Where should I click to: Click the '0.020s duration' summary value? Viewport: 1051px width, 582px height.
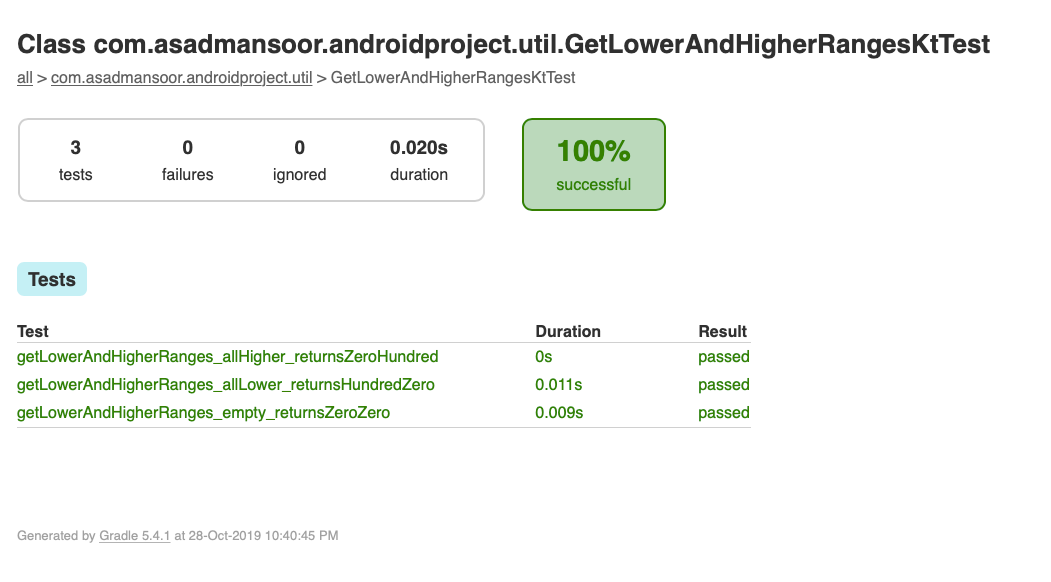coord(418,160)
